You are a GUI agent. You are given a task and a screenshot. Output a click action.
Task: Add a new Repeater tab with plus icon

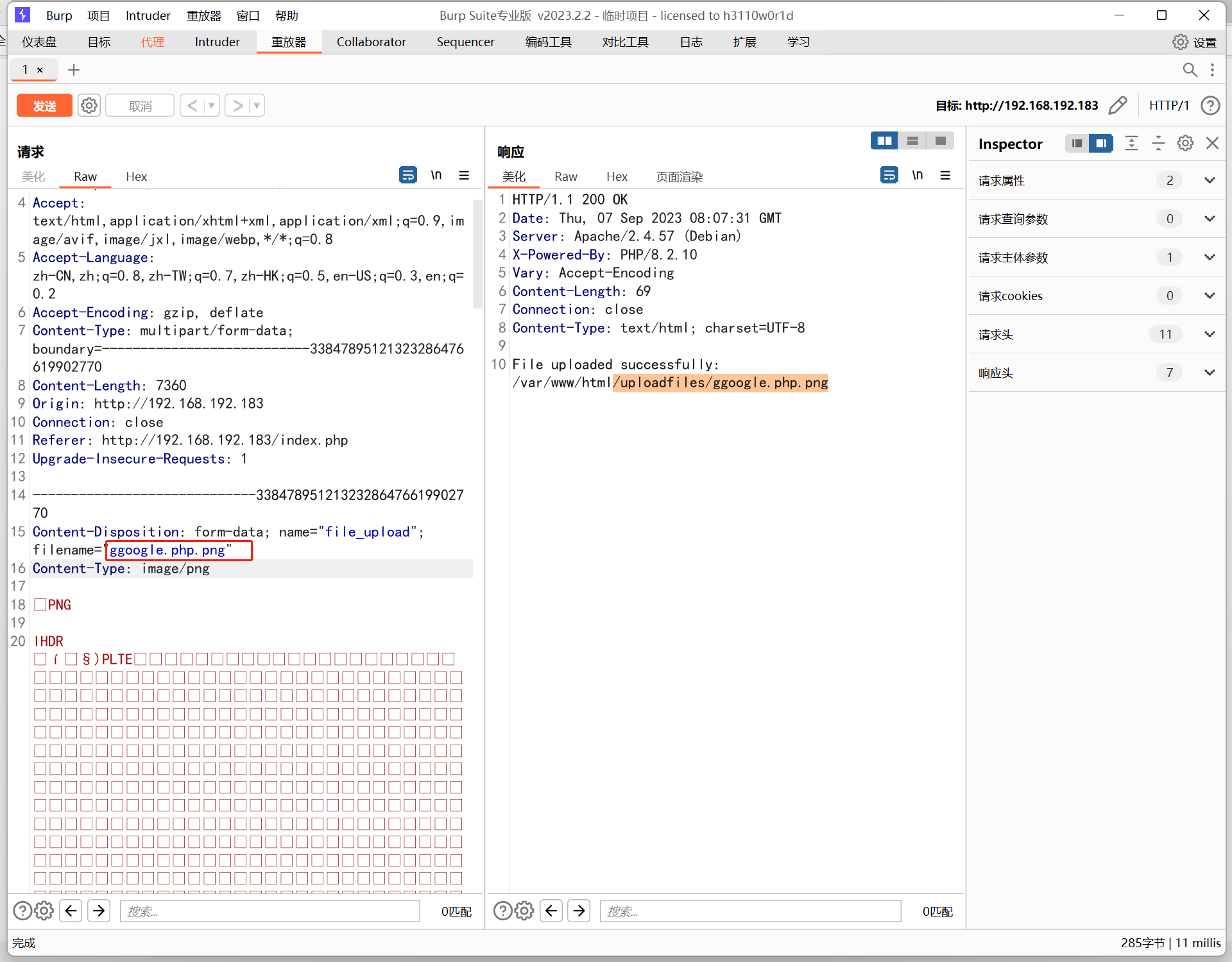pos(74,70)
